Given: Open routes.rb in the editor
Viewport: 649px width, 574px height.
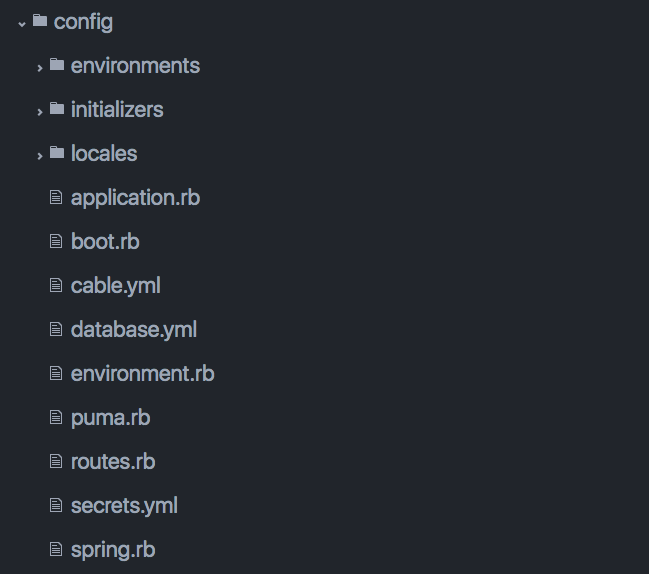Looking at the screenshot, I should 113,461.
